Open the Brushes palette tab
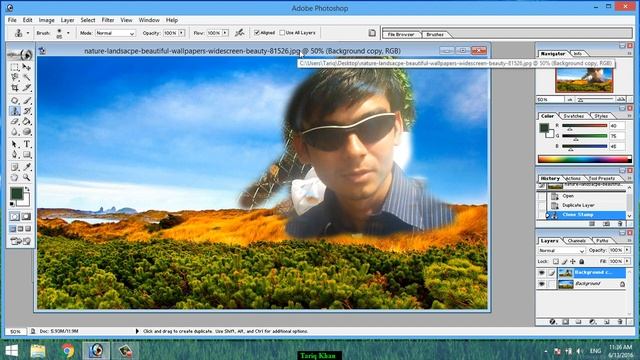Screen dimensions: 640x360 coord(435,35)
